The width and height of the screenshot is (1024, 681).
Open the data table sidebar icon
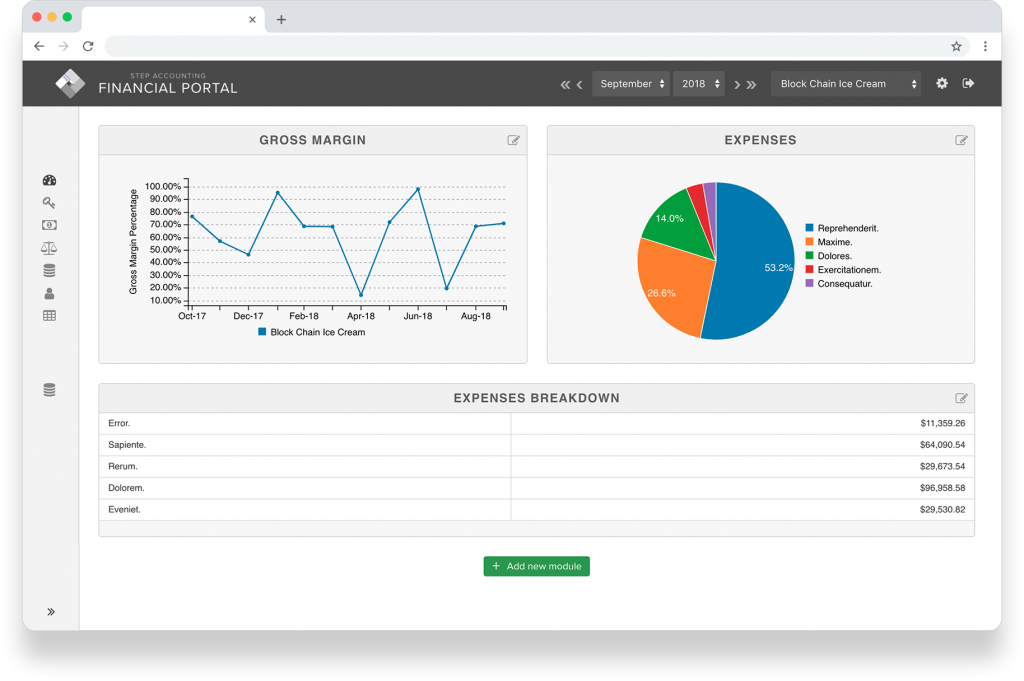tap(49, 315)
